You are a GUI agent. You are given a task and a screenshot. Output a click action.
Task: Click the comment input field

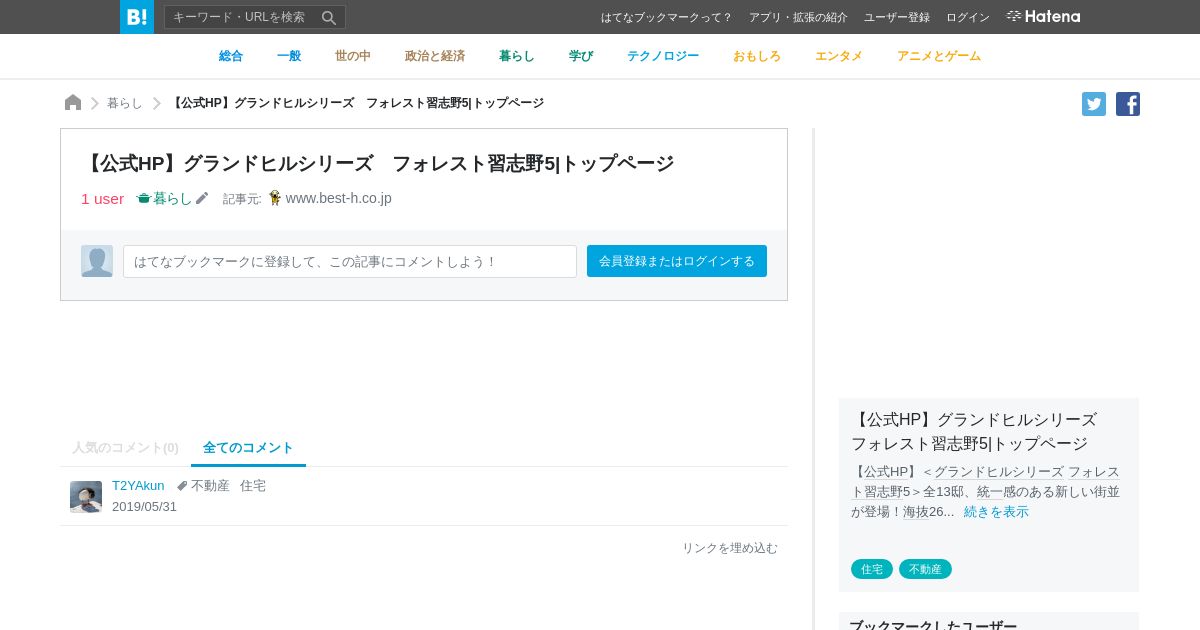[x=350, y=261]
